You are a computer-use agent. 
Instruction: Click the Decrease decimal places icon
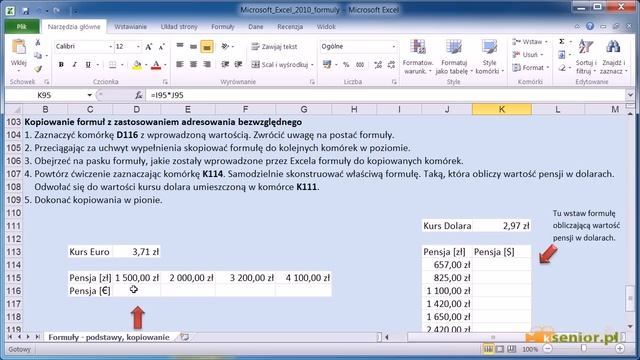391,64
